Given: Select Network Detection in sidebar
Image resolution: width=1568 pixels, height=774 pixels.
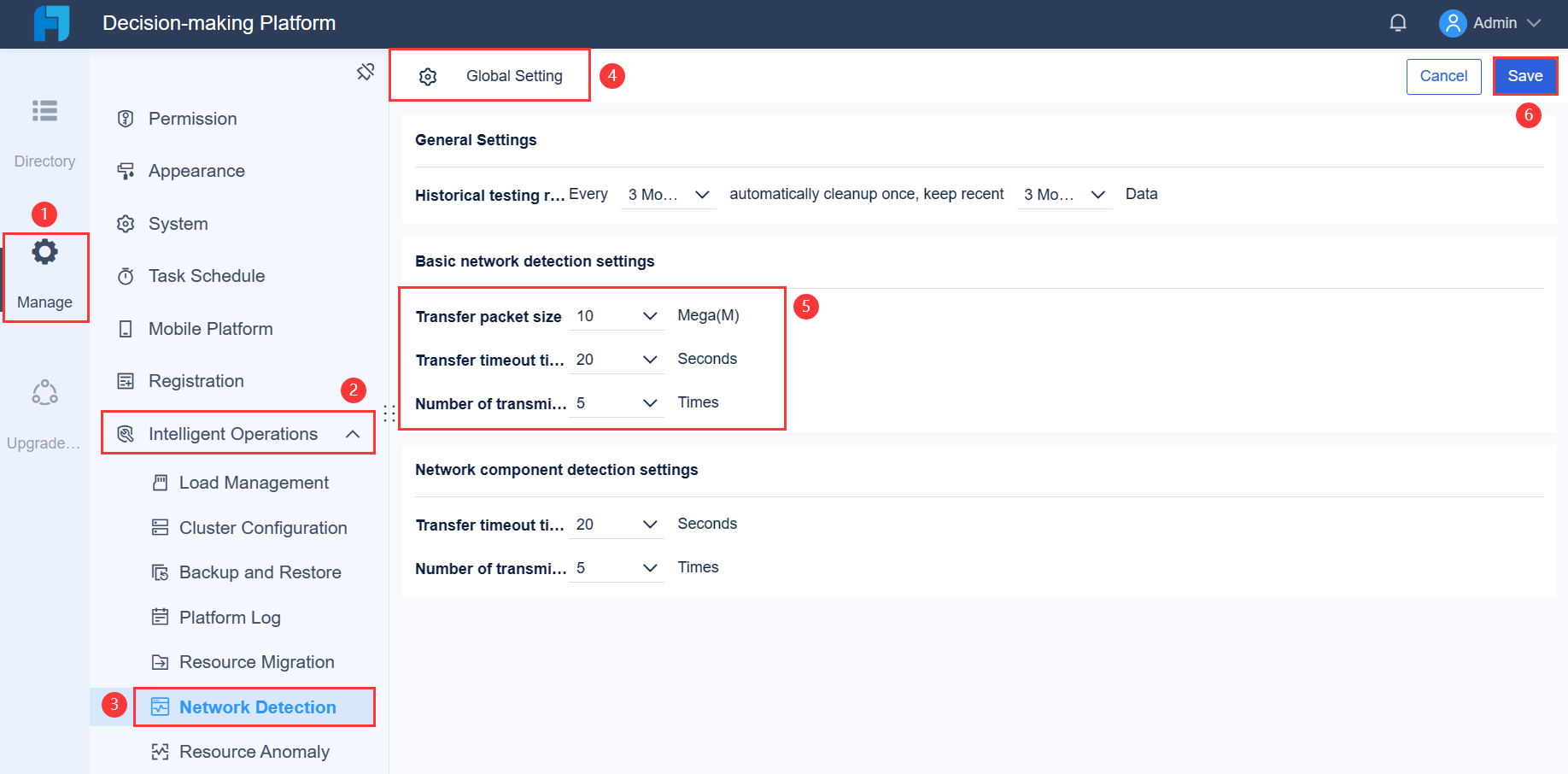Looking at the screenshot, I should point(257,707).
